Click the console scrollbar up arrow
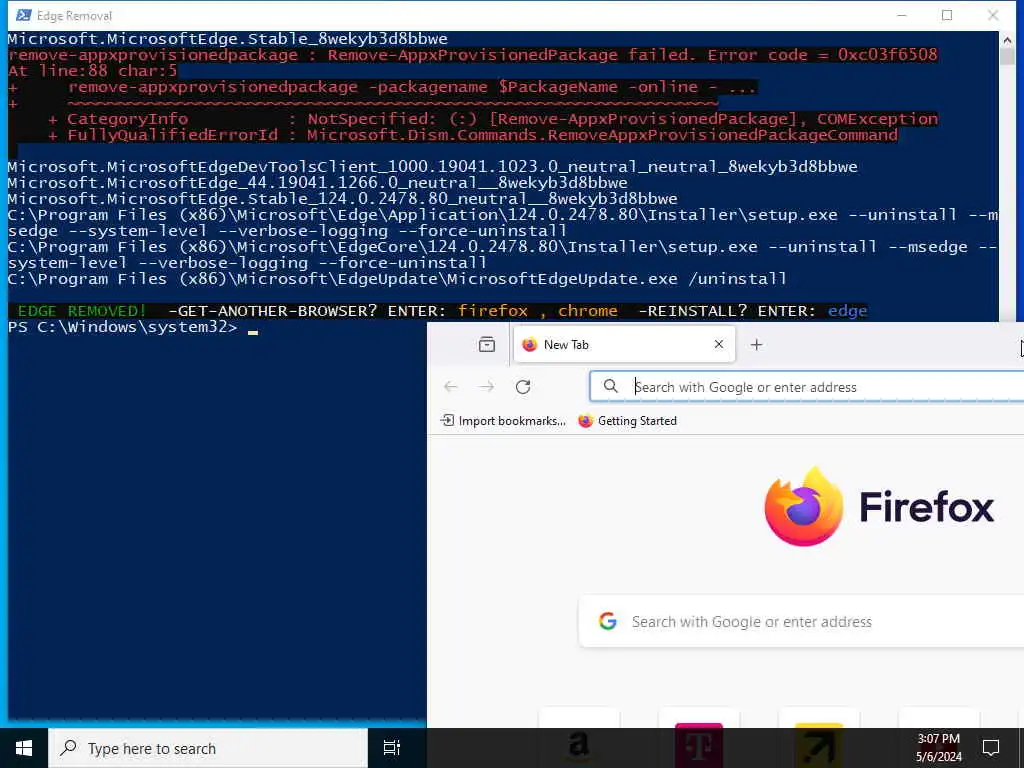1024x768 pixels. (x=1007, y=39)
